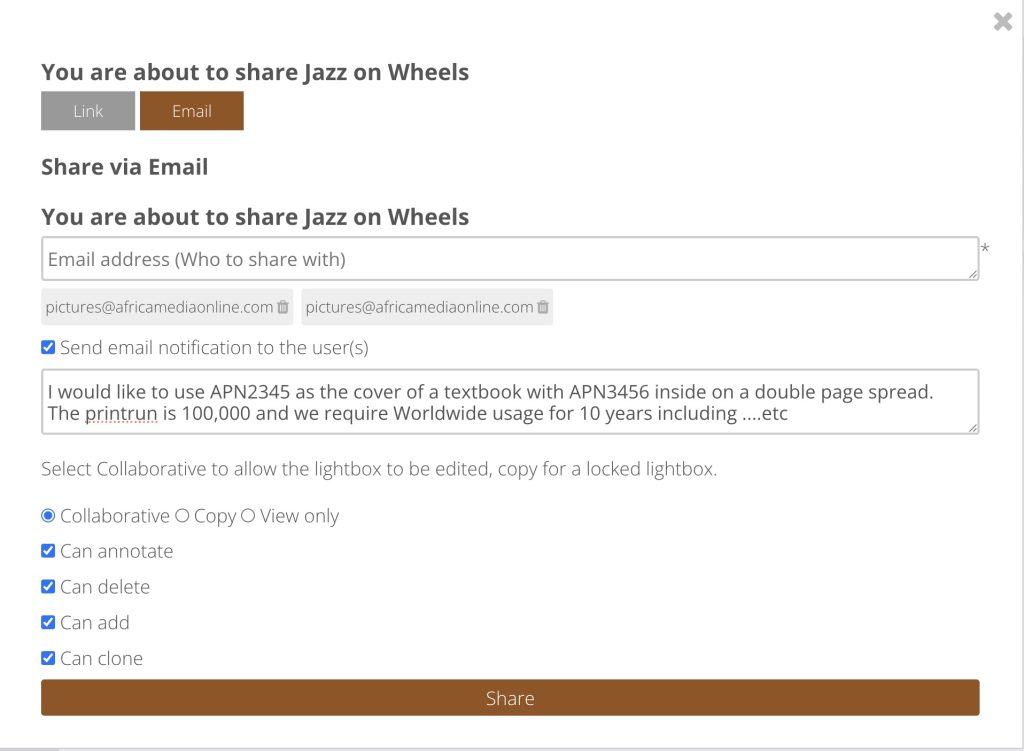Uncheck Send email notification to the user(s)
This screenshot has height=751, width=1024.
(x=48, y=347)
